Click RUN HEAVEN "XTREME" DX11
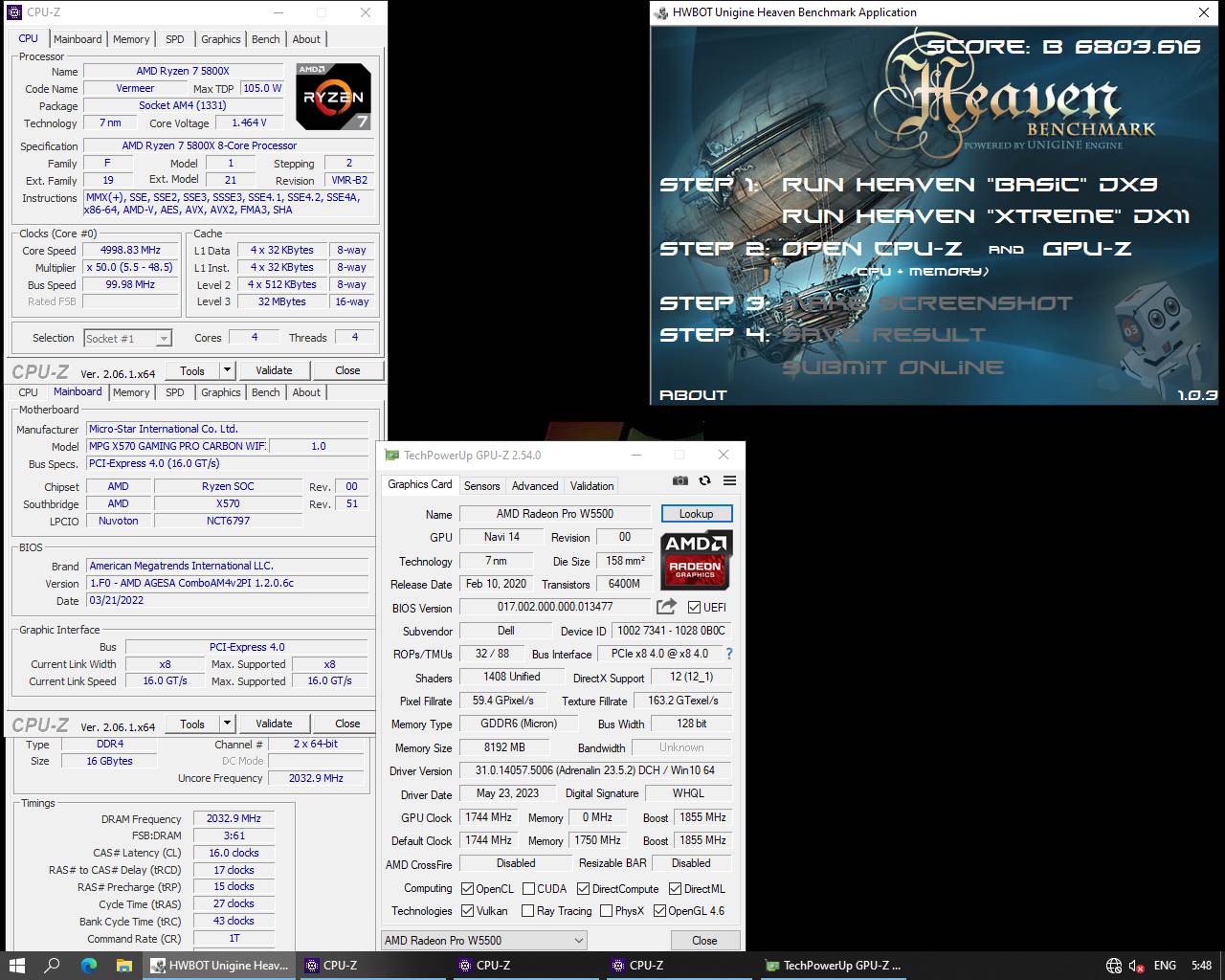1225x980 pixels. pos(986,216)
